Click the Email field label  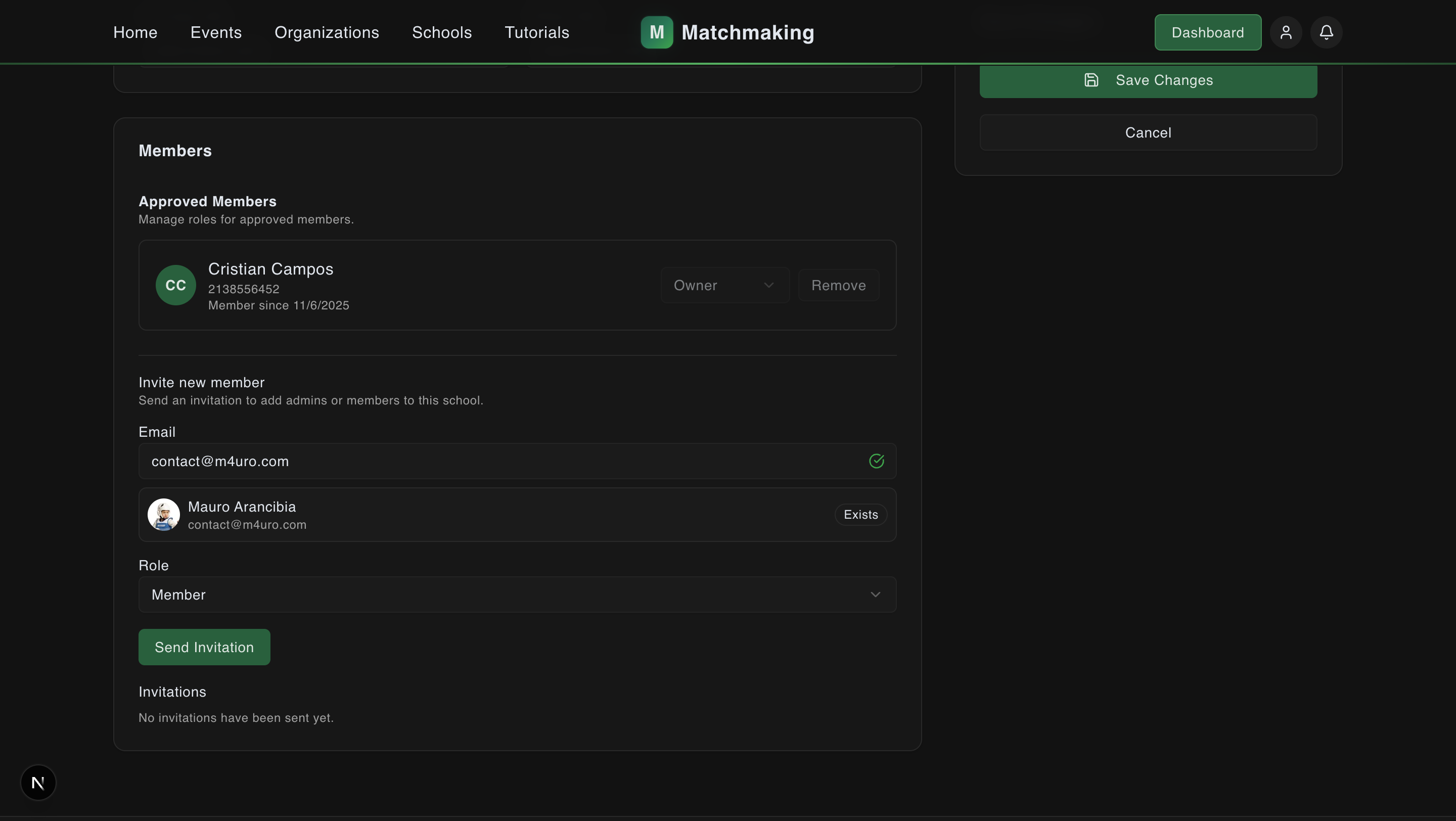click(157, 432)
